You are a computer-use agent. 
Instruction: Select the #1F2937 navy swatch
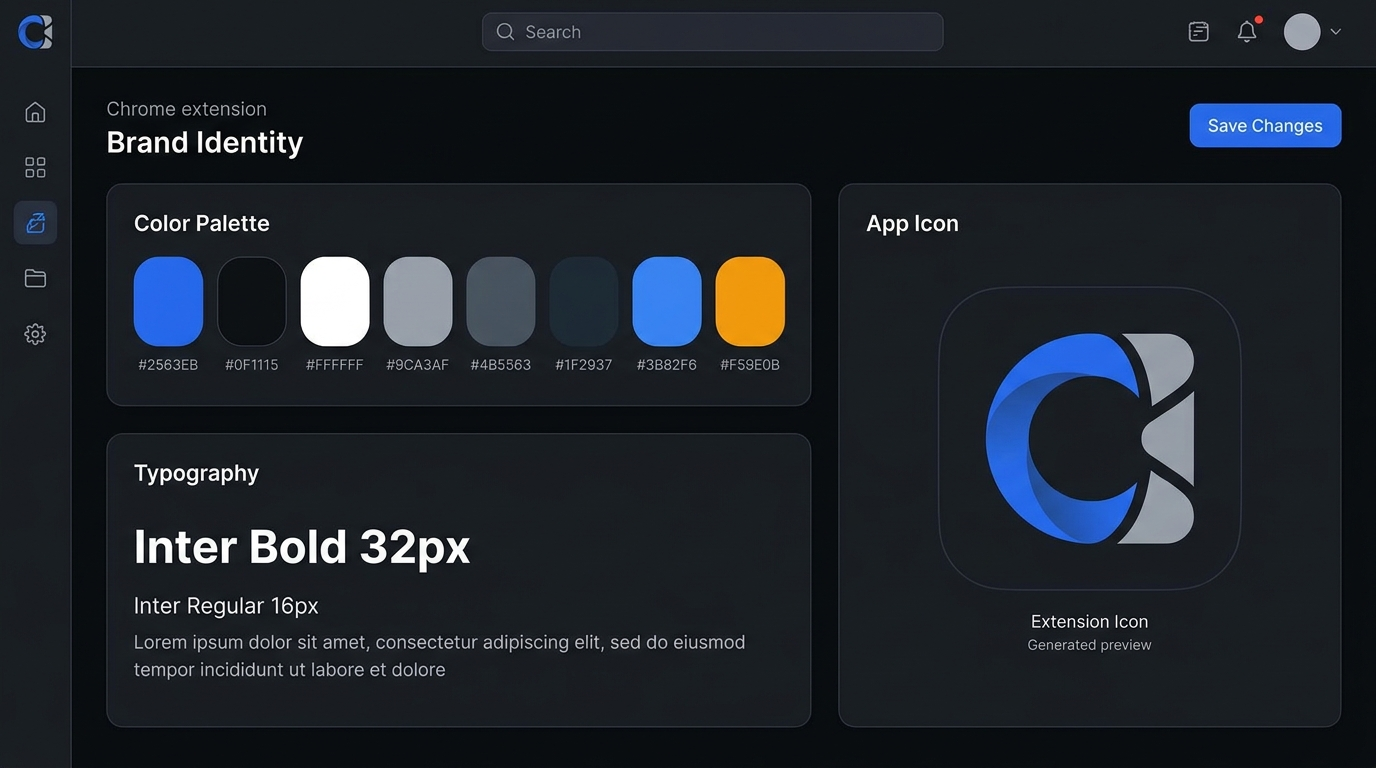(x=584, y=301)
